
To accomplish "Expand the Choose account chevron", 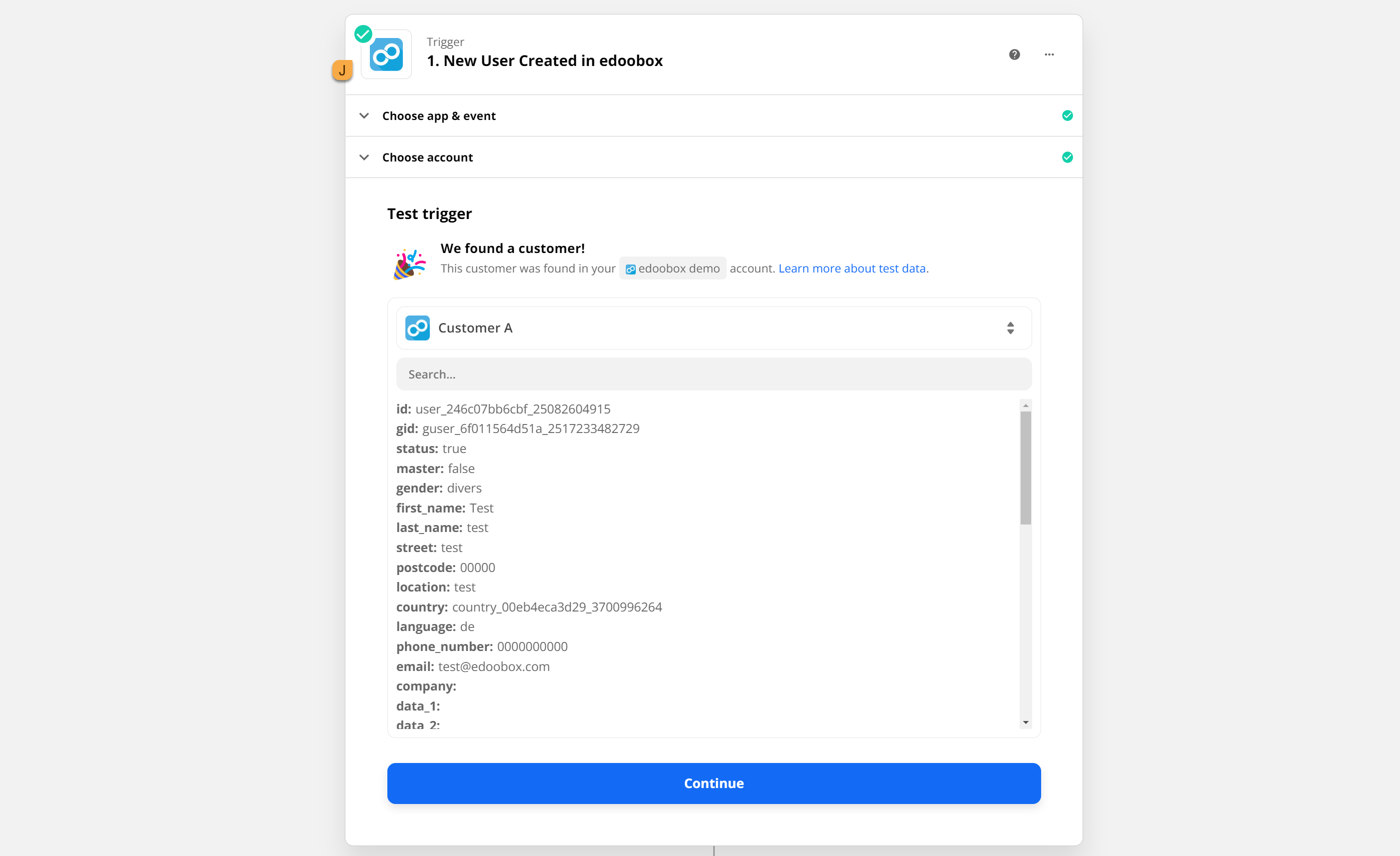I will 364,157.
